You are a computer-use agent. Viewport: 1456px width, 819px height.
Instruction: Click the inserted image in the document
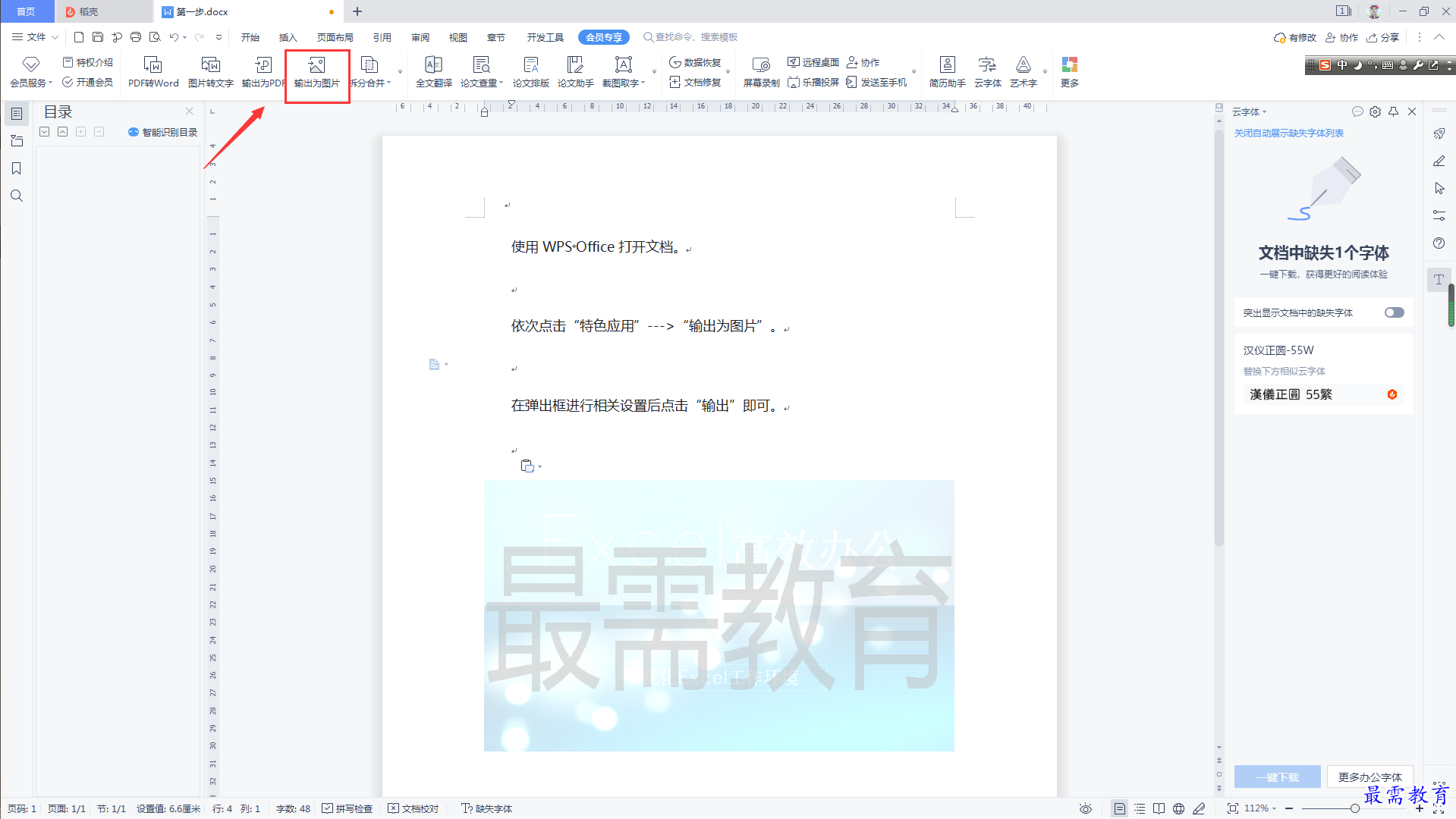pos(719,616)
